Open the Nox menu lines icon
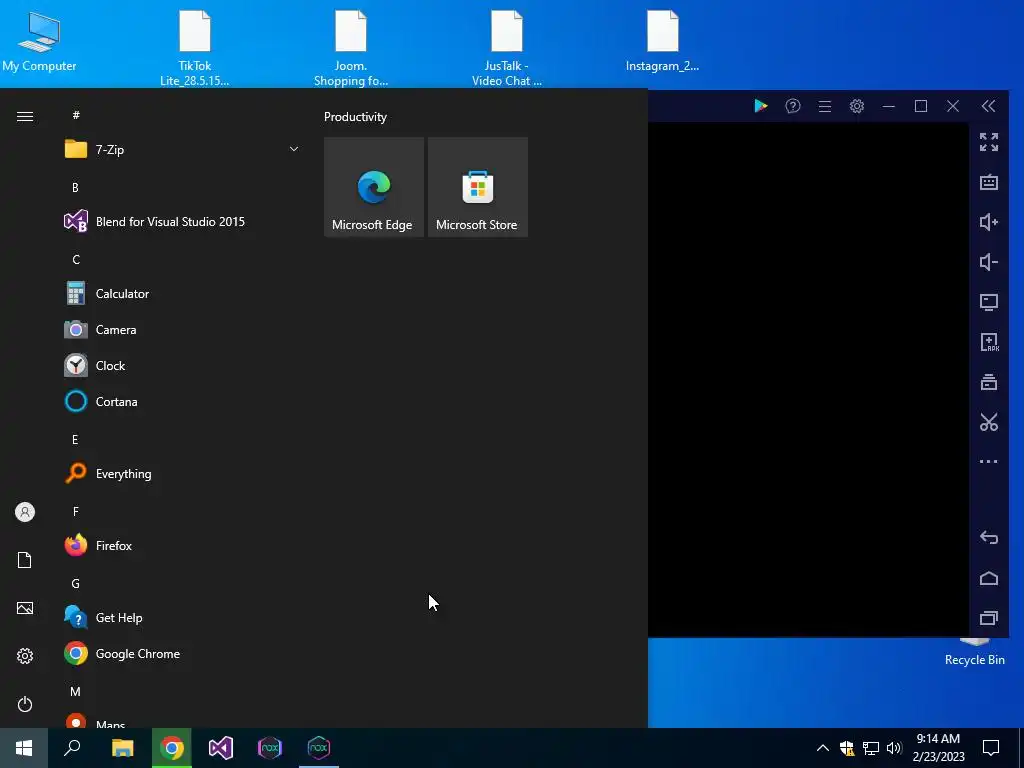Screen dimensions: 1024x768 (825, 106)
